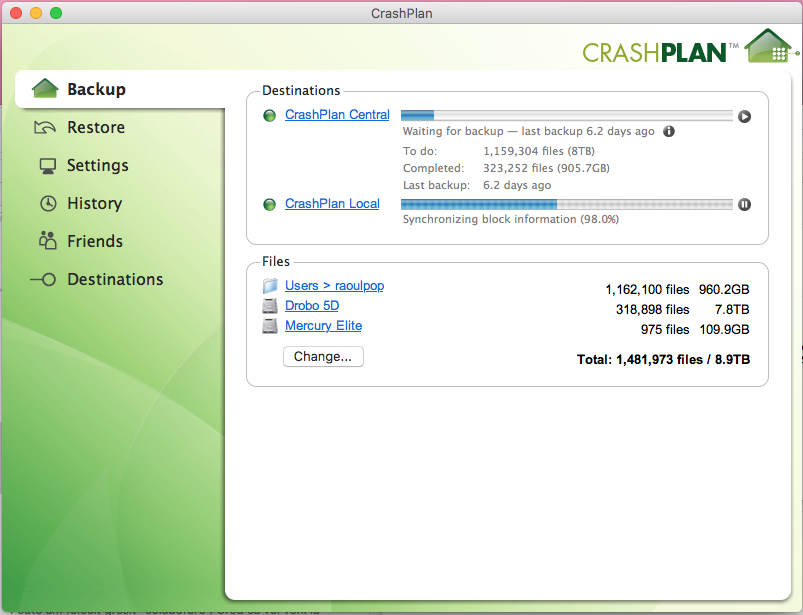
Task: Click the Backup house icon in sidebar
Action: tap(46, 89)
